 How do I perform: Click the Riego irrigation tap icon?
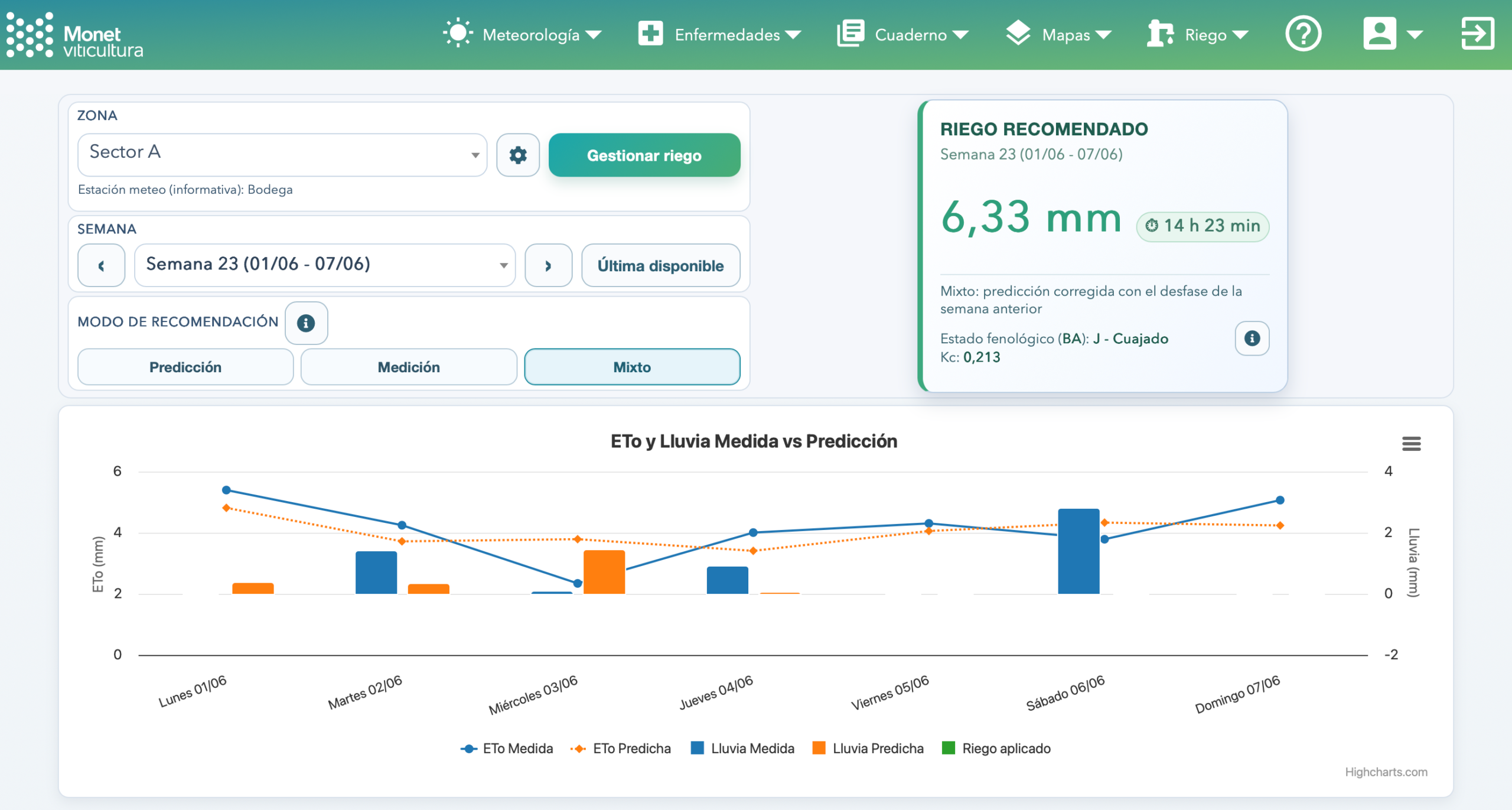coord(1160,33)
